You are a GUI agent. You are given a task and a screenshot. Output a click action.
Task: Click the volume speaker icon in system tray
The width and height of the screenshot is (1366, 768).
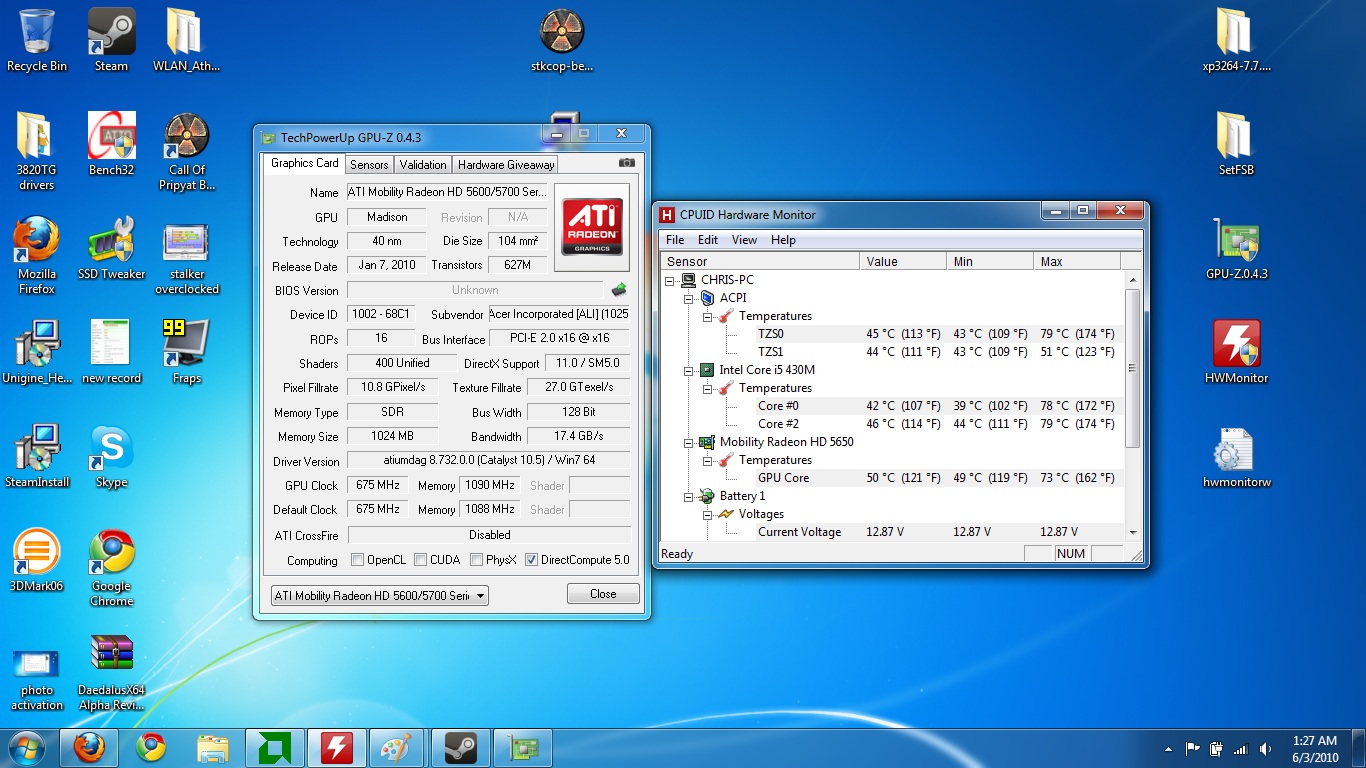pos(1266,749)
